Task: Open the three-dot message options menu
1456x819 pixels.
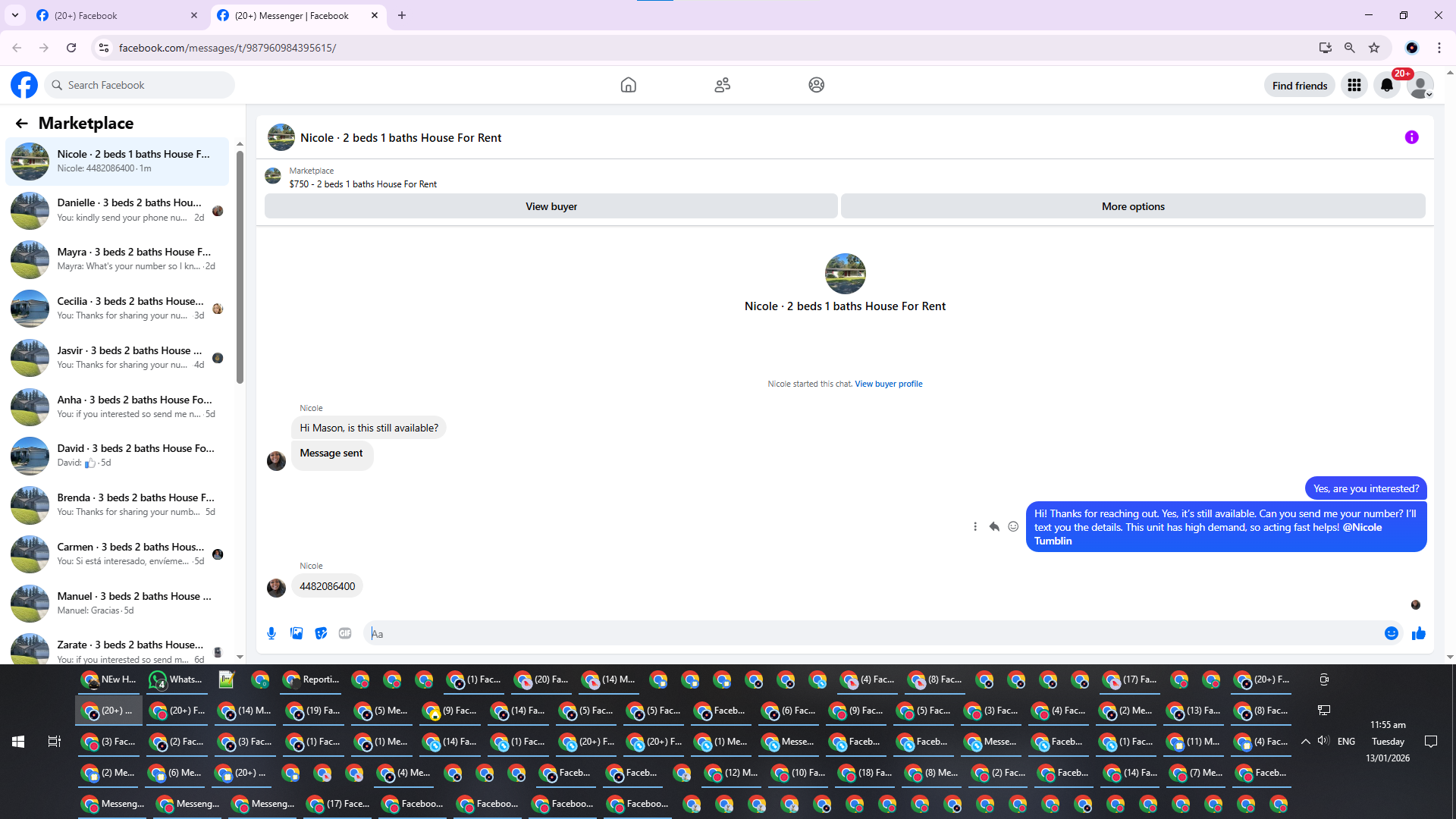Action: [975, 526]
